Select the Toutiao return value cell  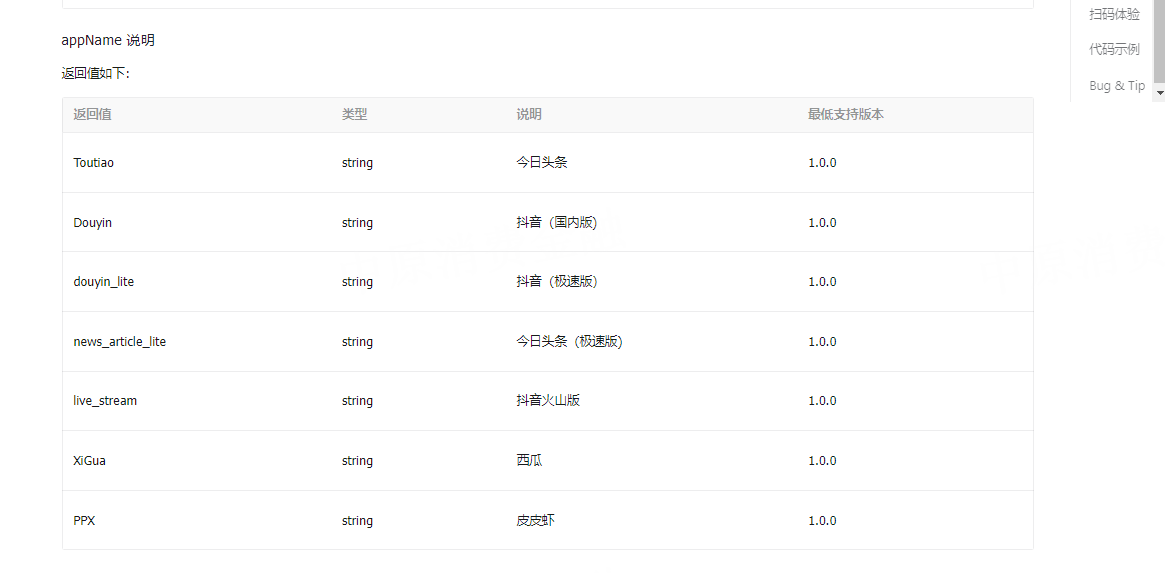94,163
